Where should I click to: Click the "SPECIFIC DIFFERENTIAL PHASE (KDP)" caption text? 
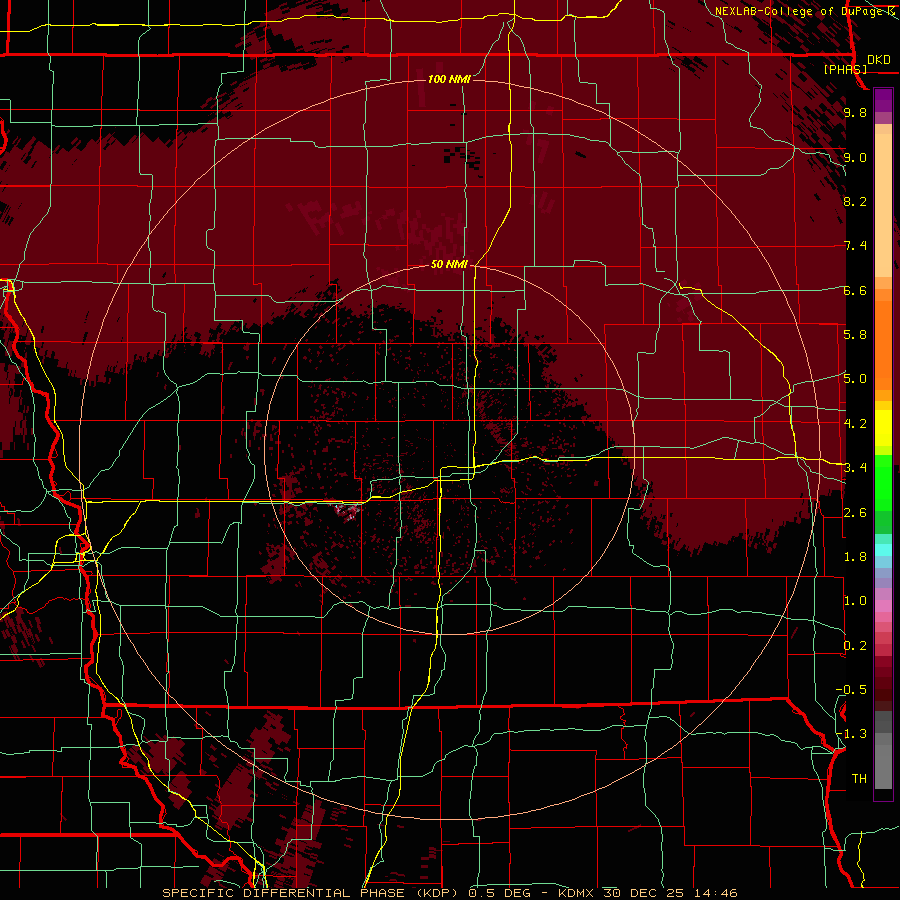tap(310, 893)
